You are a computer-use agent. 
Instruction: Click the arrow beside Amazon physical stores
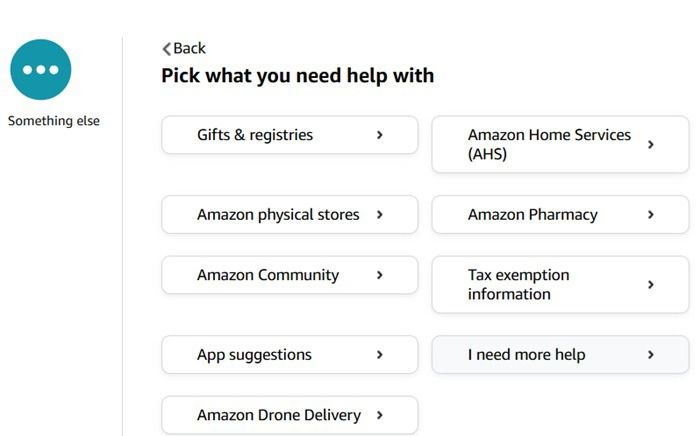(x=380, y=215)
